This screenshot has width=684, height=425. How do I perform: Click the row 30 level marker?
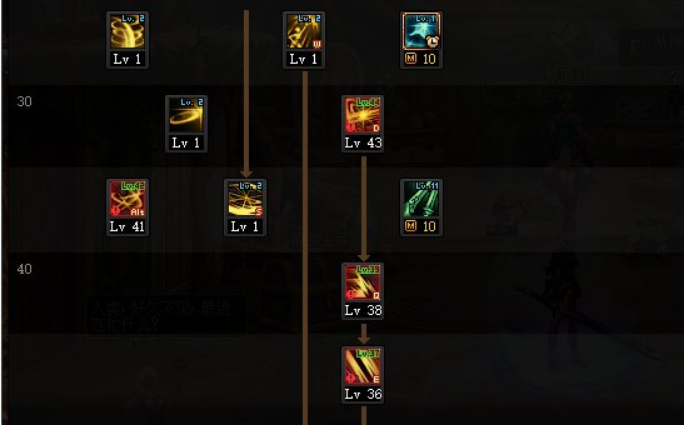24,102
